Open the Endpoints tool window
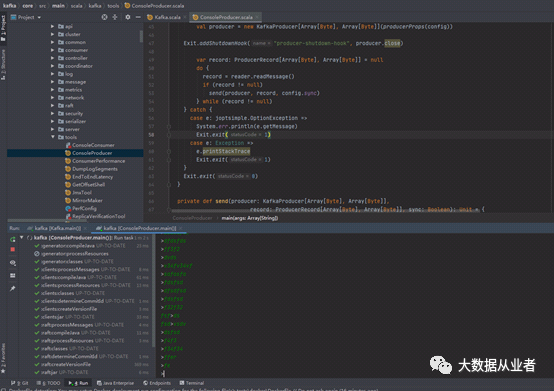 pos(157,383)
